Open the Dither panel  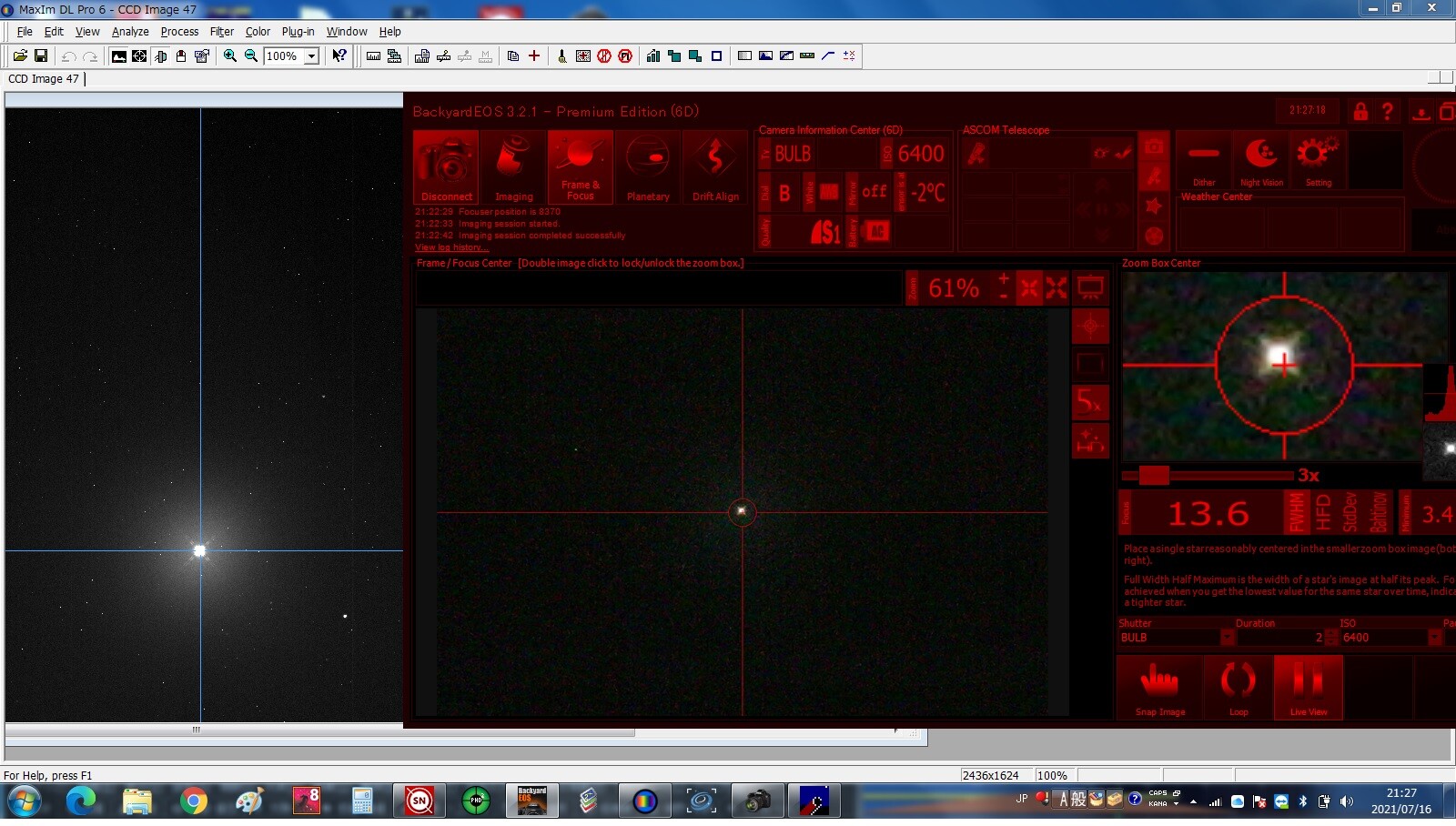coord(1204,160)
